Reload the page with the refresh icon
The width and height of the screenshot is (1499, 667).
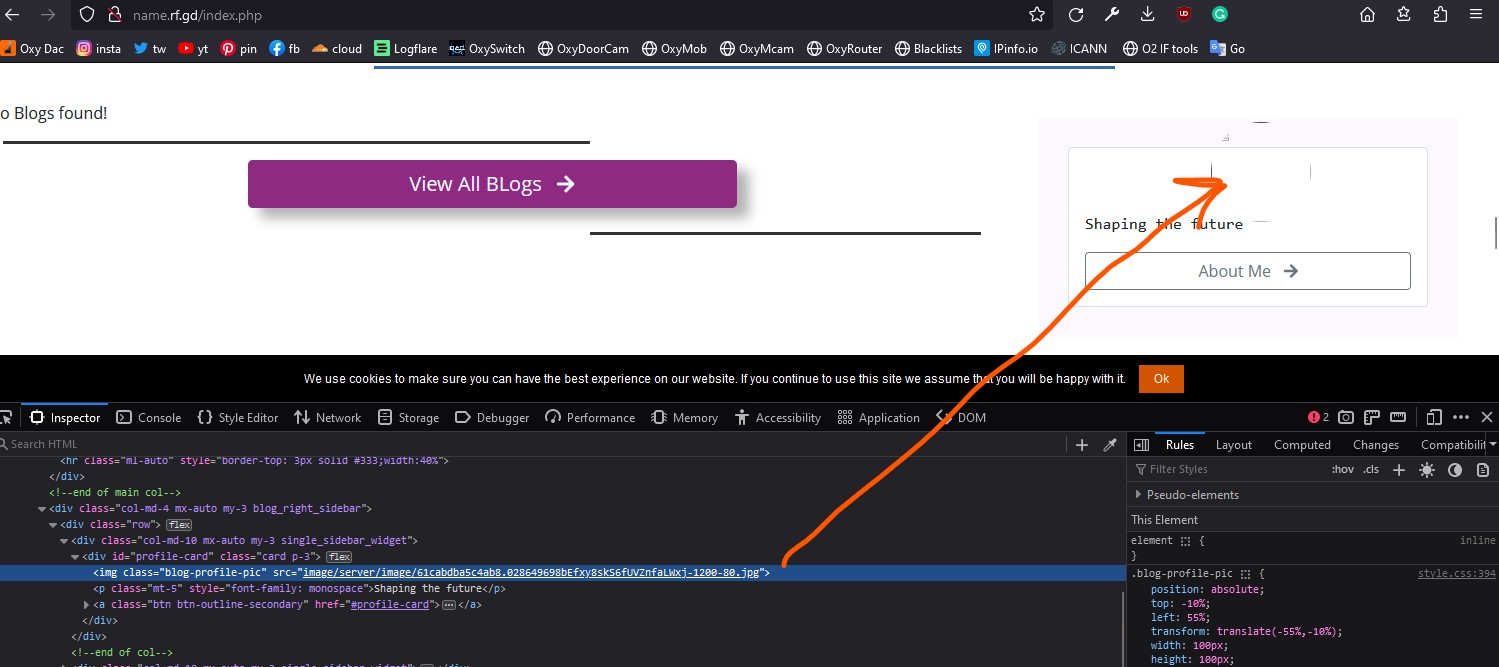pyautogui.click(x=1076, y=14)
